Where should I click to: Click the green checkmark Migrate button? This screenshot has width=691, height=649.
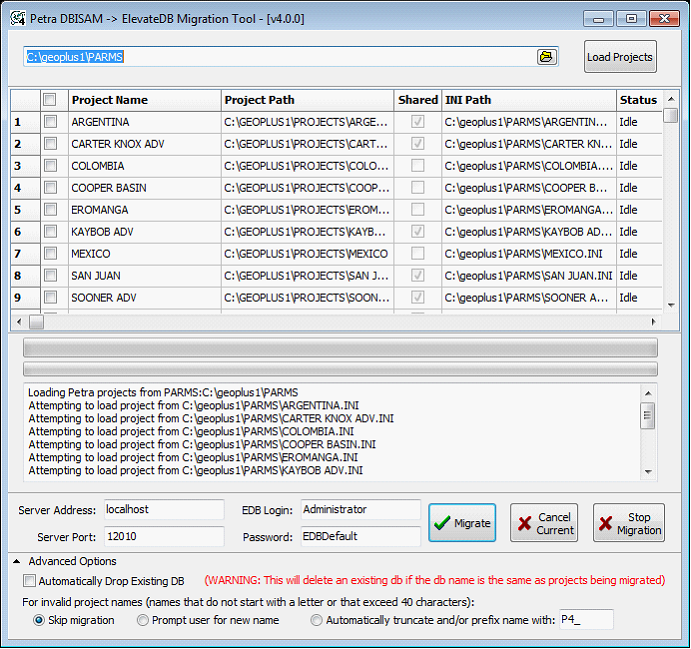click(x=462, y=523)
